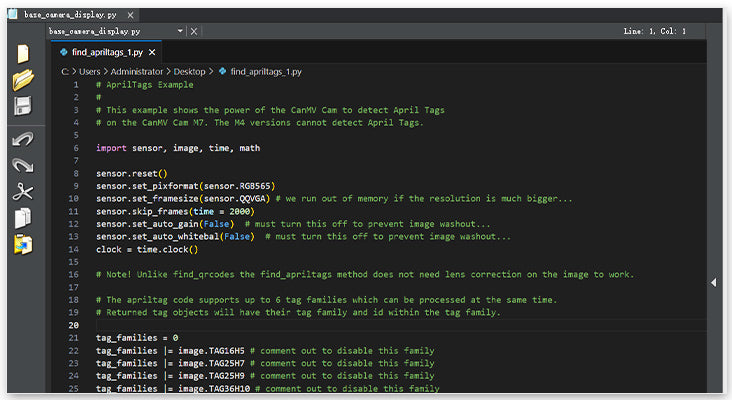732x400 pixels.
Task: Open the base_camera_display.py file dropdown
Action: click(180, 31)
